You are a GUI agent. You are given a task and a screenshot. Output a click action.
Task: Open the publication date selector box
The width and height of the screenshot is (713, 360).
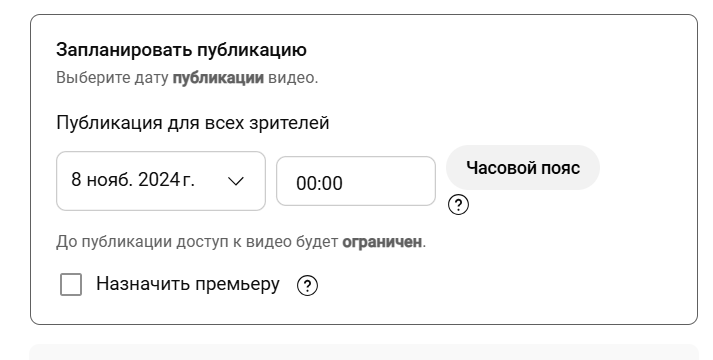coord(161,181)
